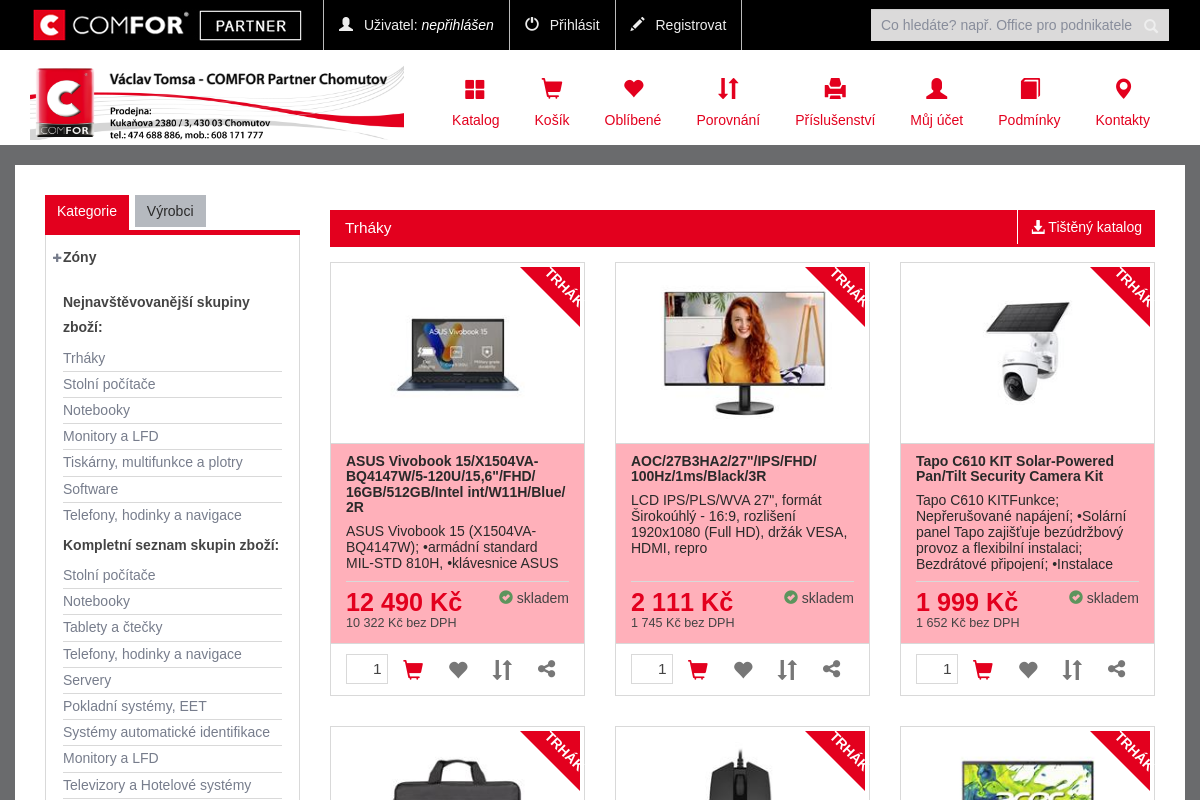
Task: Share the ASUS Vivobook 15 product
Action: click(547, 669)
